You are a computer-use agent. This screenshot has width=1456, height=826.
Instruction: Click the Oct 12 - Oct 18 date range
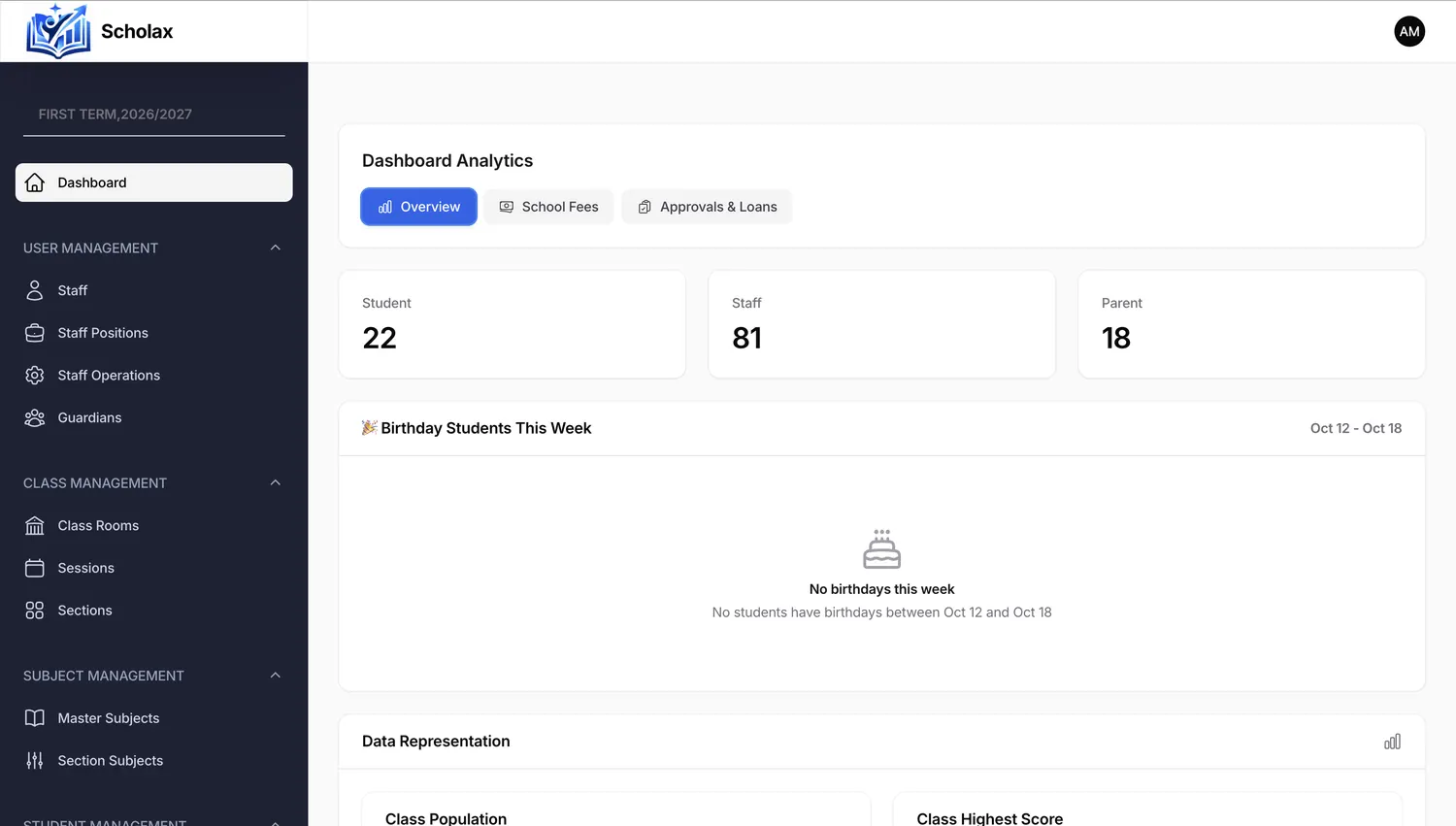[x=1355, y=428]
